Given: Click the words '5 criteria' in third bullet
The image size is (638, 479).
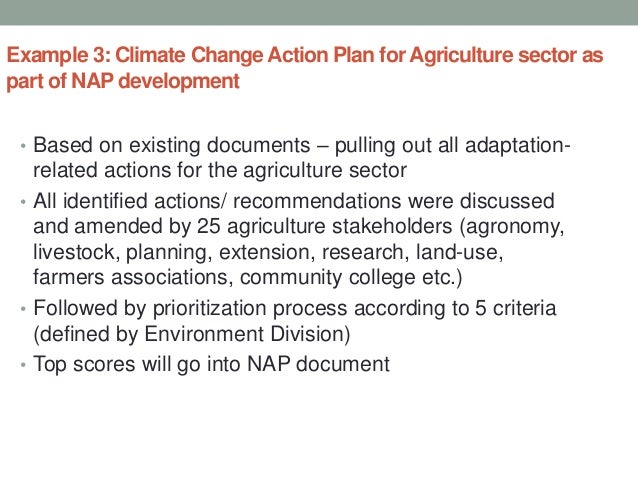Looking at the screenshot, I should [x=516, y=308].
